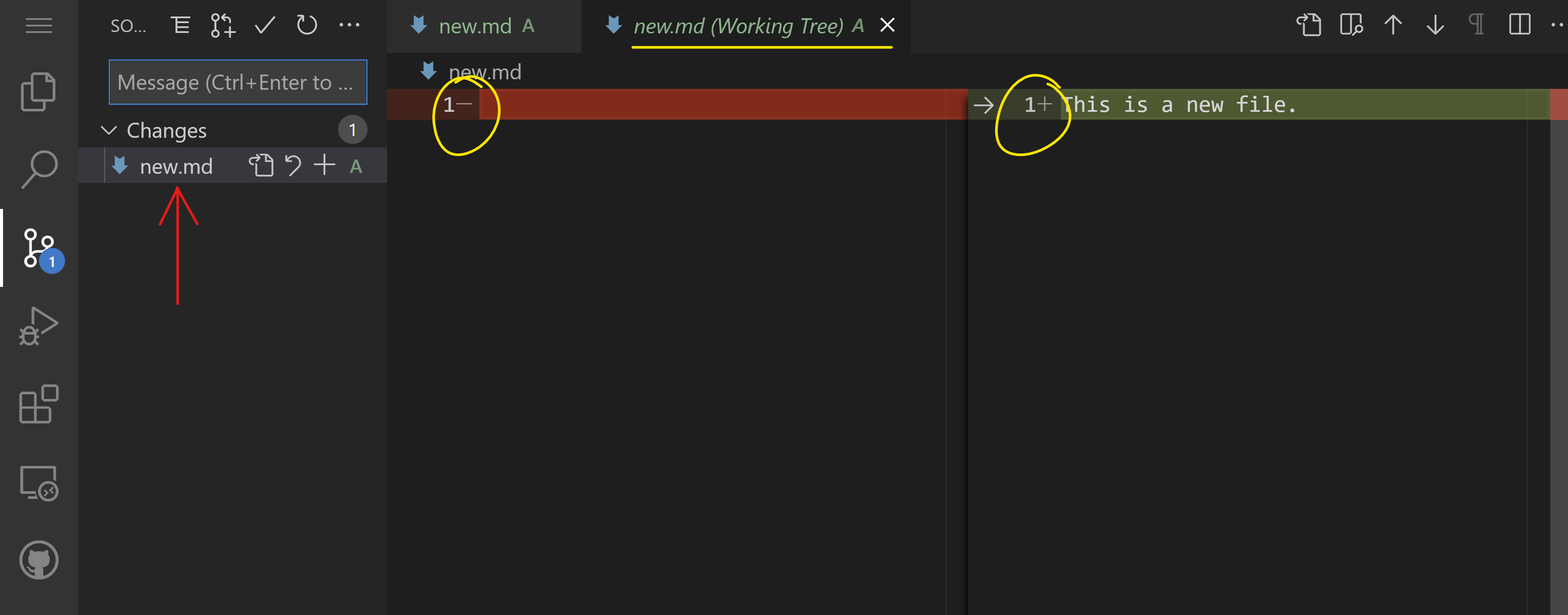1568x615 pixels.
Task: Stage new.md using the plus icon
Action: click(x=324, y=165)
